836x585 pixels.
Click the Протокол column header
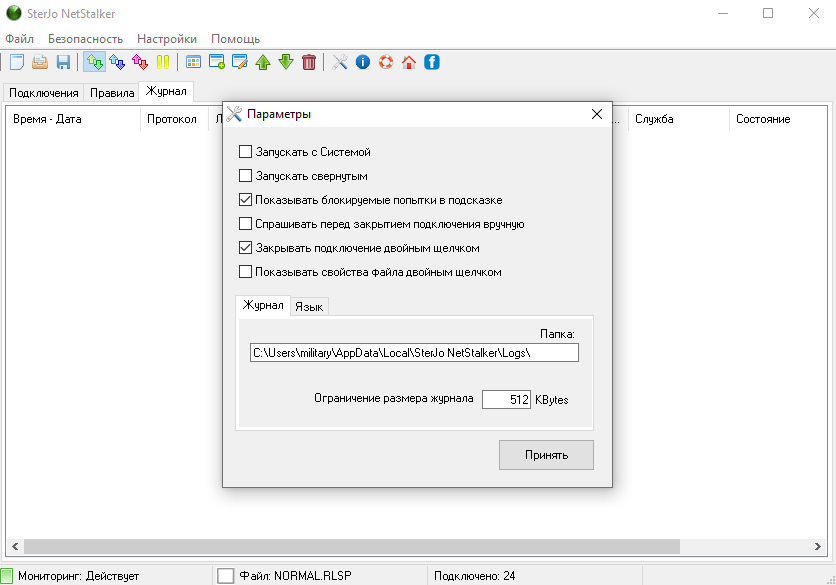[172, 119]
